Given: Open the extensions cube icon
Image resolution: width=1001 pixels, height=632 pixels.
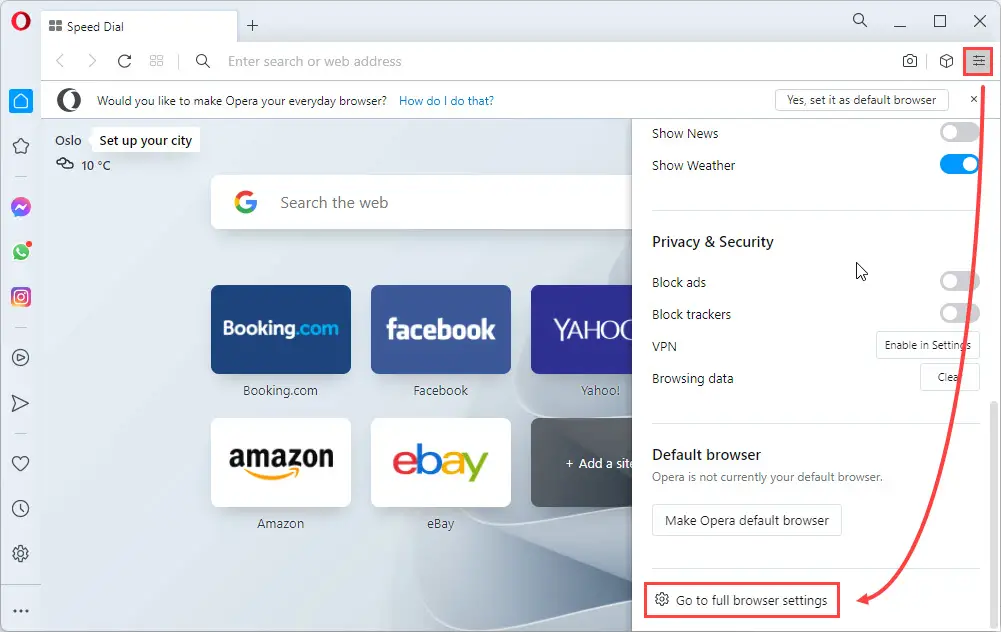Looking at the screenshot, I should pos(946,61).
